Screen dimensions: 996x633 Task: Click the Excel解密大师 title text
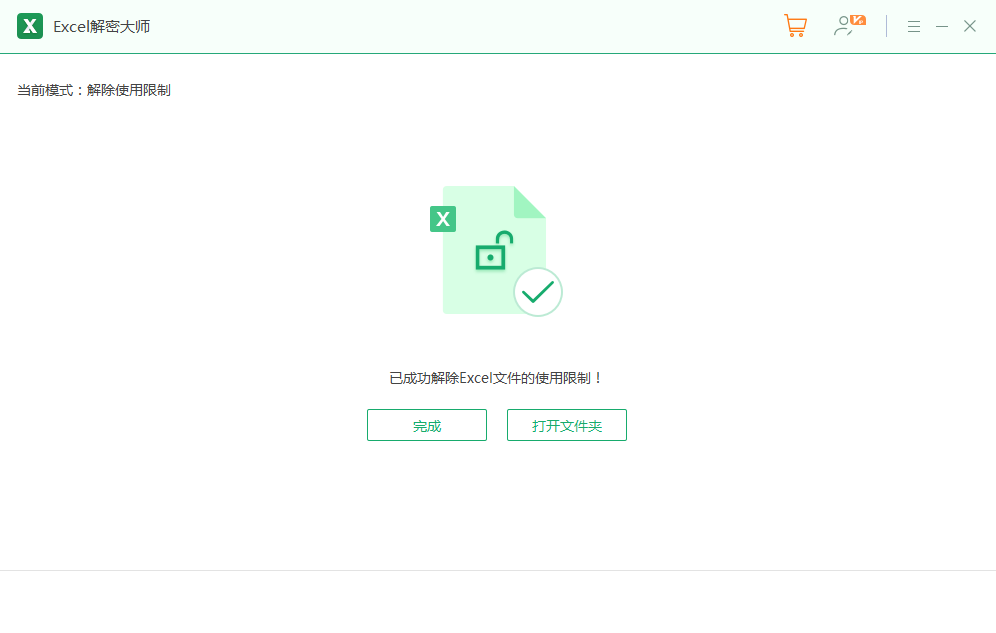click(102, 27)
